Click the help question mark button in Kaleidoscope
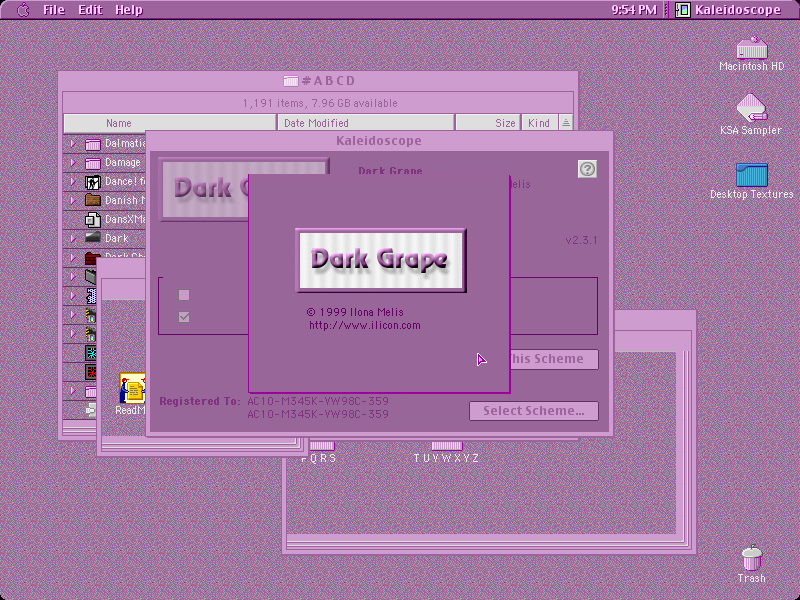The height and width of the screenshot is (600, 800). [587, 169]
